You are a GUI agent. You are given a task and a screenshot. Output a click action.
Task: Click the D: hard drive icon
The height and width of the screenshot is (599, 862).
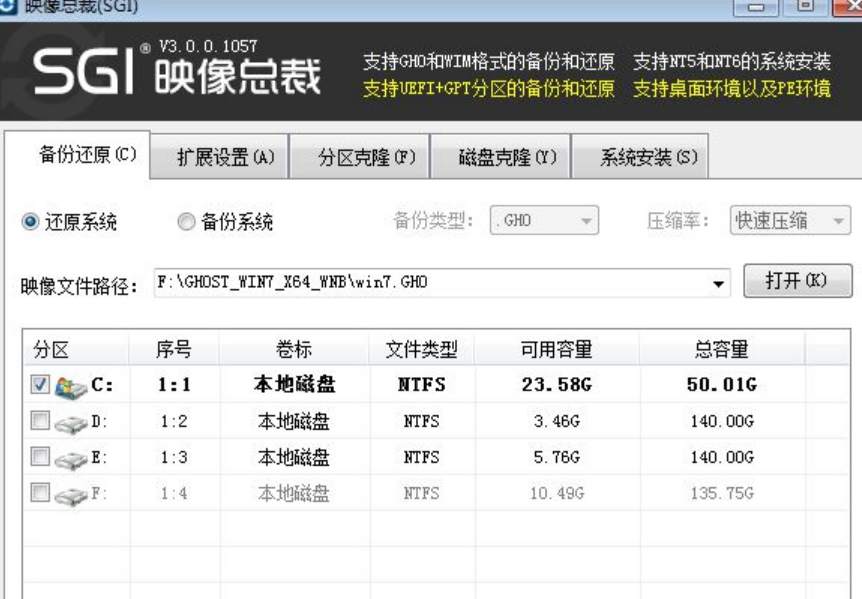pos(71,424)
